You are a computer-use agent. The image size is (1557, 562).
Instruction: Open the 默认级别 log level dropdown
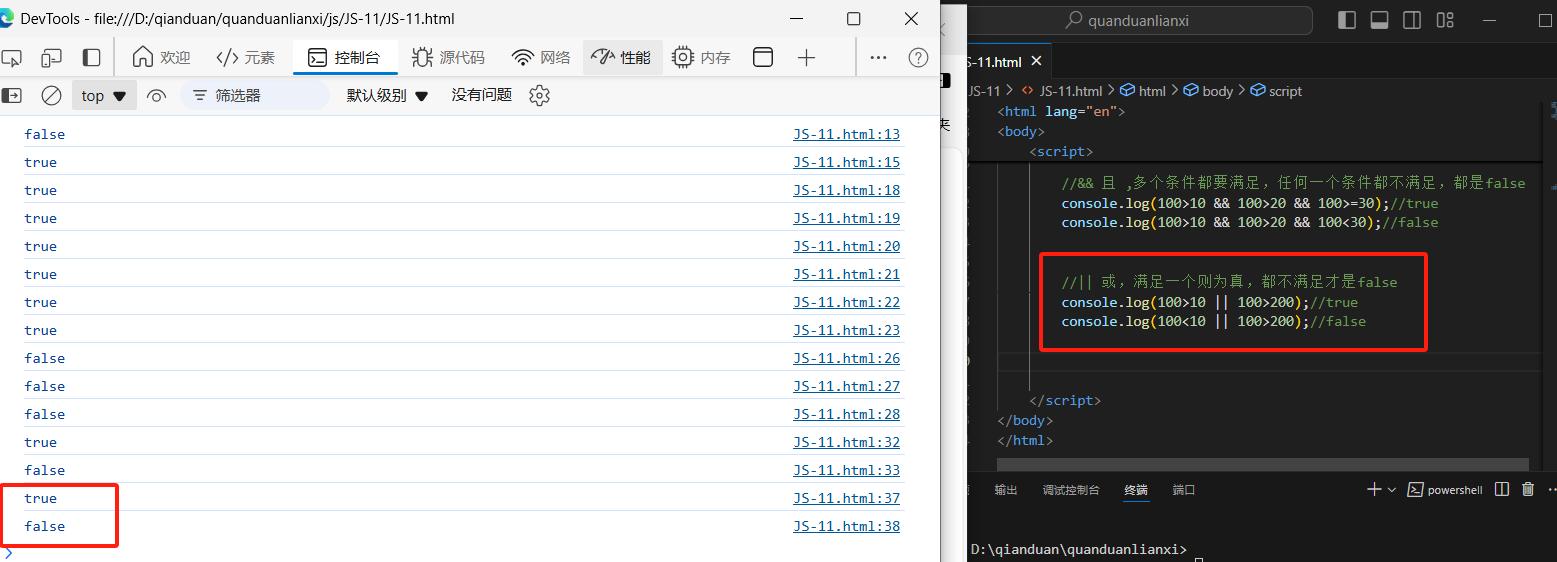(387, 95)
